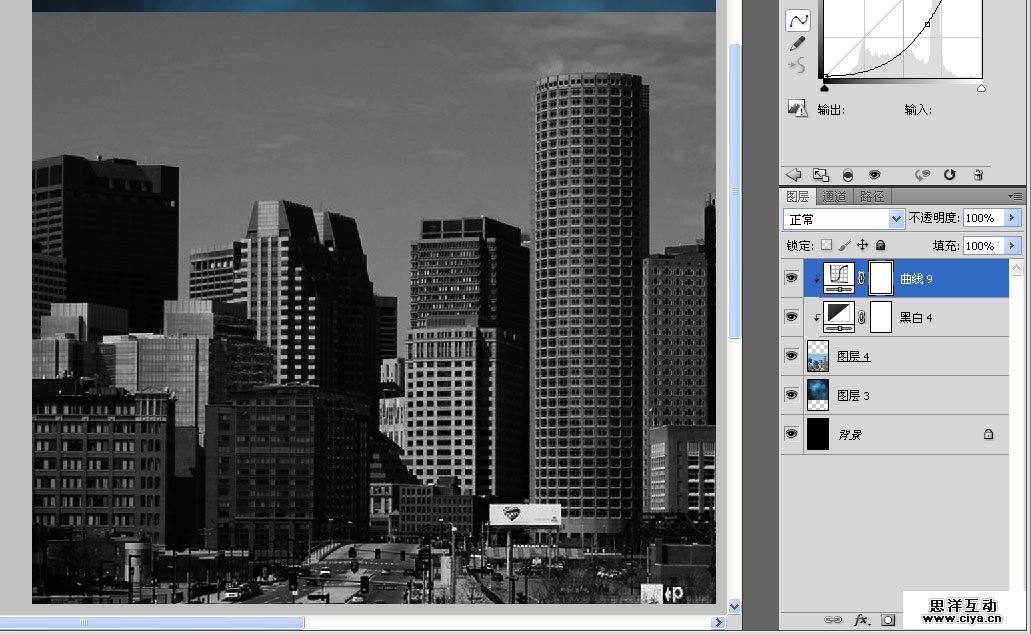Delete the adjustment layer via trash icon
This screenshot has width=1031, height=634.
(978, 174)
